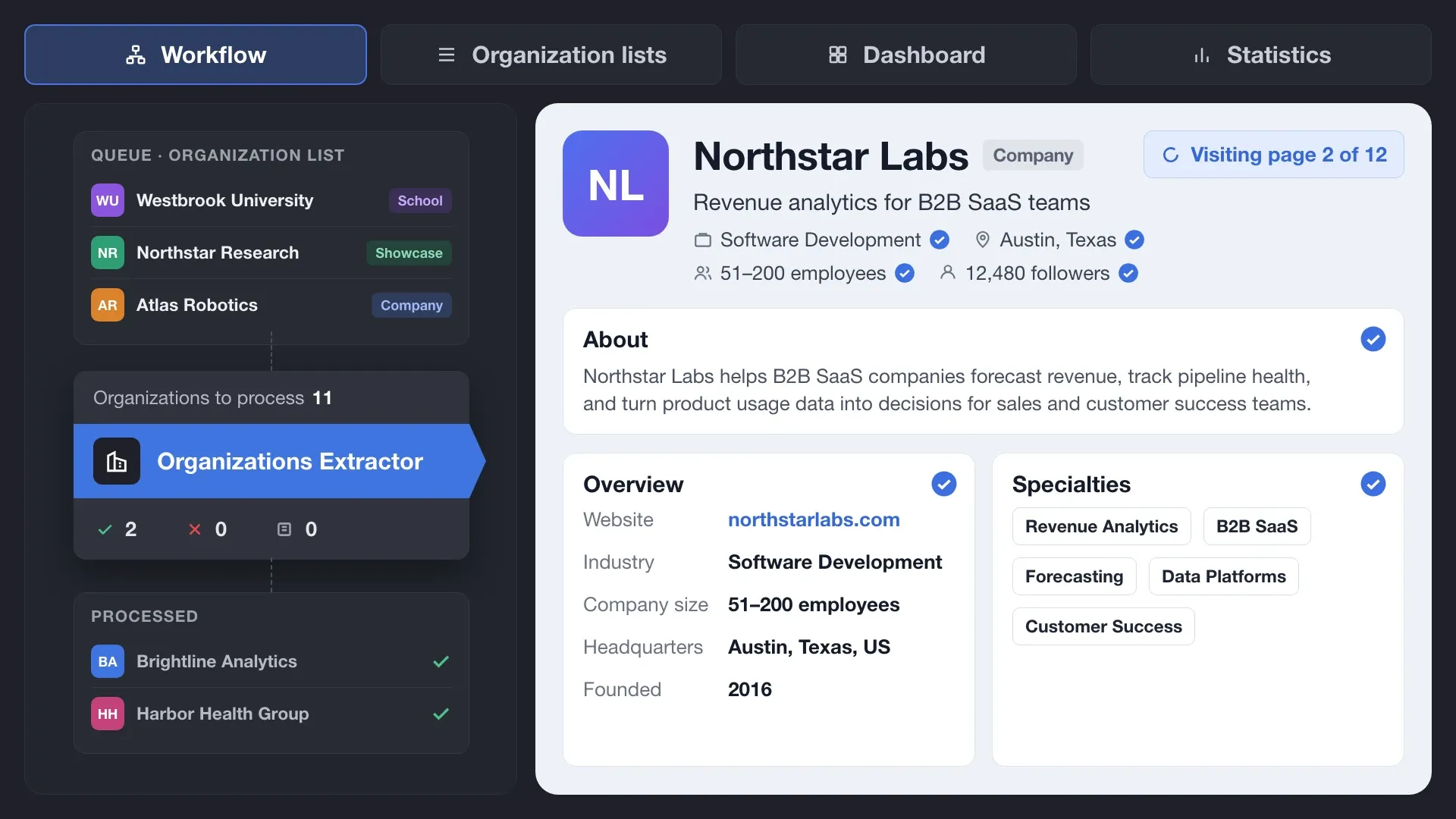Switch to Organization lists tab
Image resolution: width=1456 pixels, height=819 pixels.
[x=551, y=55]
